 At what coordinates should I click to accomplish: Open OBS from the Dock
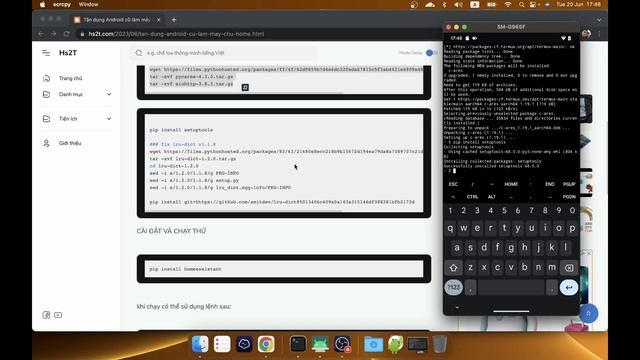click(342, 344)
